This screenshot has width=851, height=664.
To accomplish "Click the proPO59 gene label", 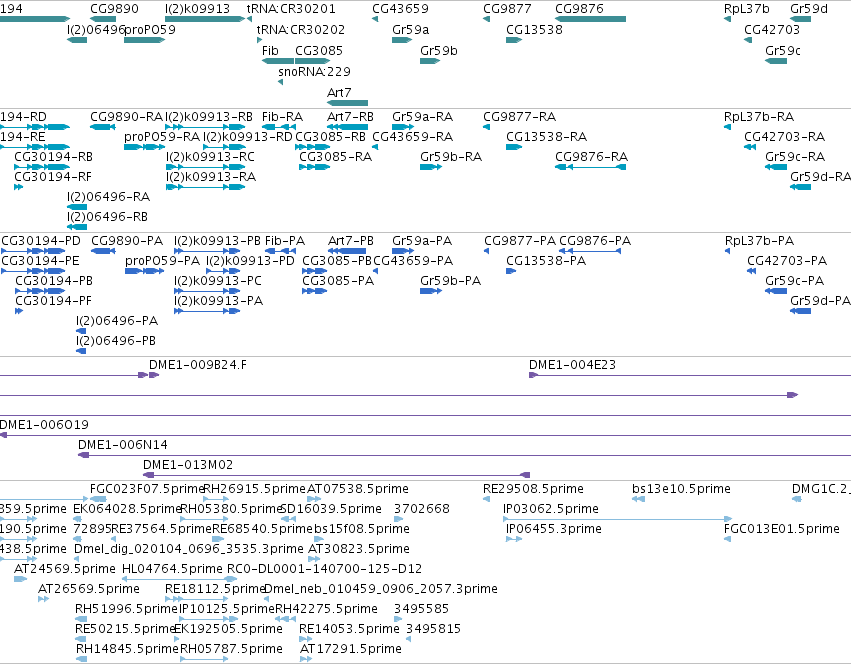I will [x=150, y=29].
